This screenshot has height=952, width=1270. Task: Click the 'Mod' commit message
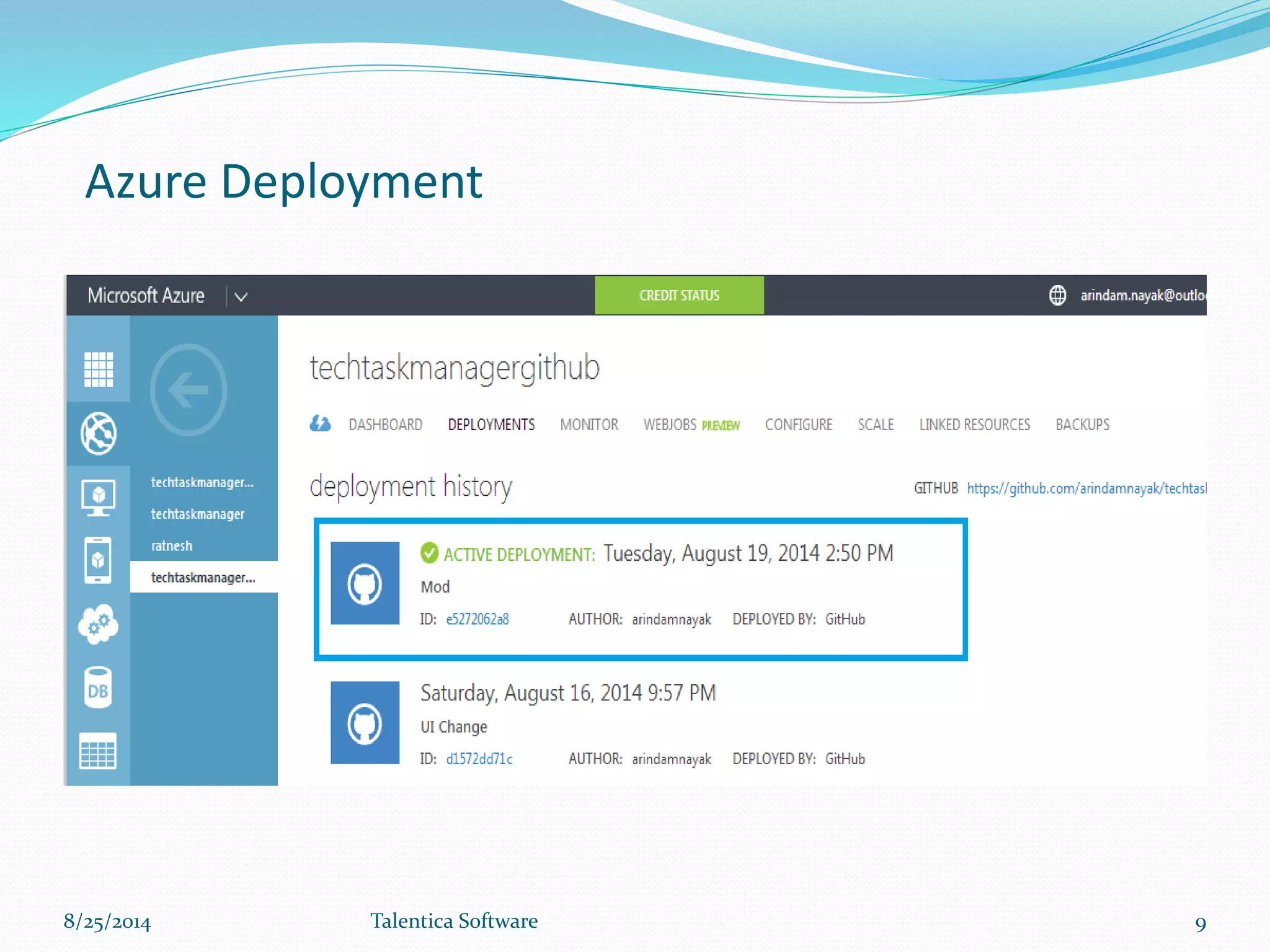[x=435, y=586]
